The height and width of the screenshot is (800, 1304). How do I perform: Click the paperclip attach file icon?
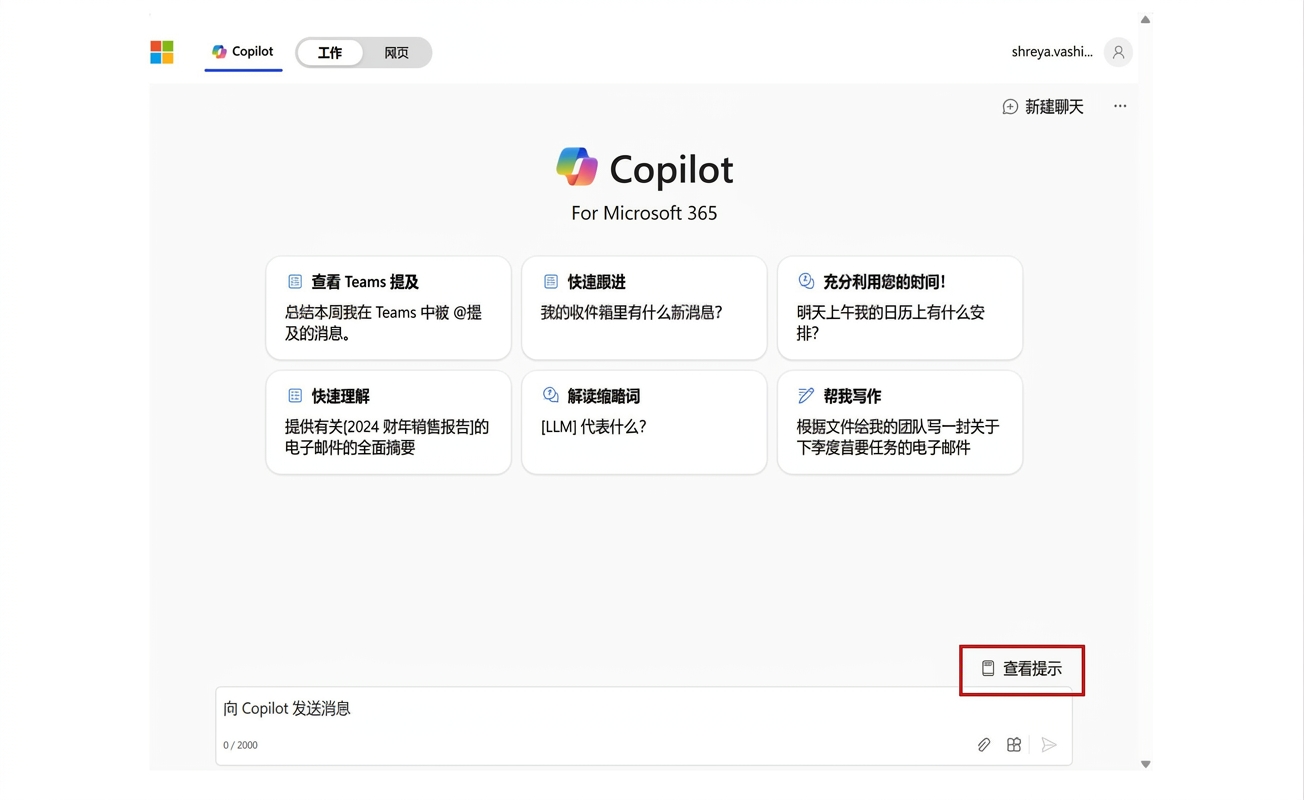coord(984,745)
